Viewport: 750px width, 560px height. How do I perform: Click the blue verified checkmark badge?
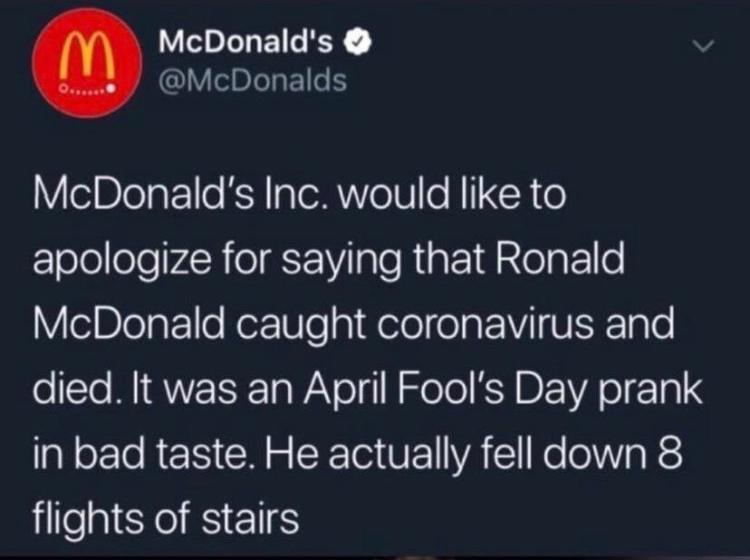pyautogui.click(x=363, y=44)
